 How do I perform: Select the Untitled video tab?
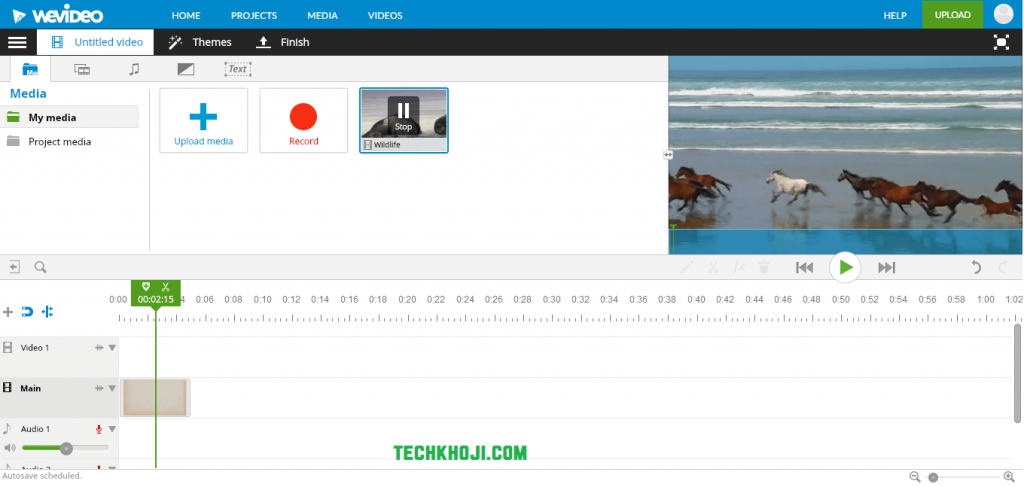(95, 42)
